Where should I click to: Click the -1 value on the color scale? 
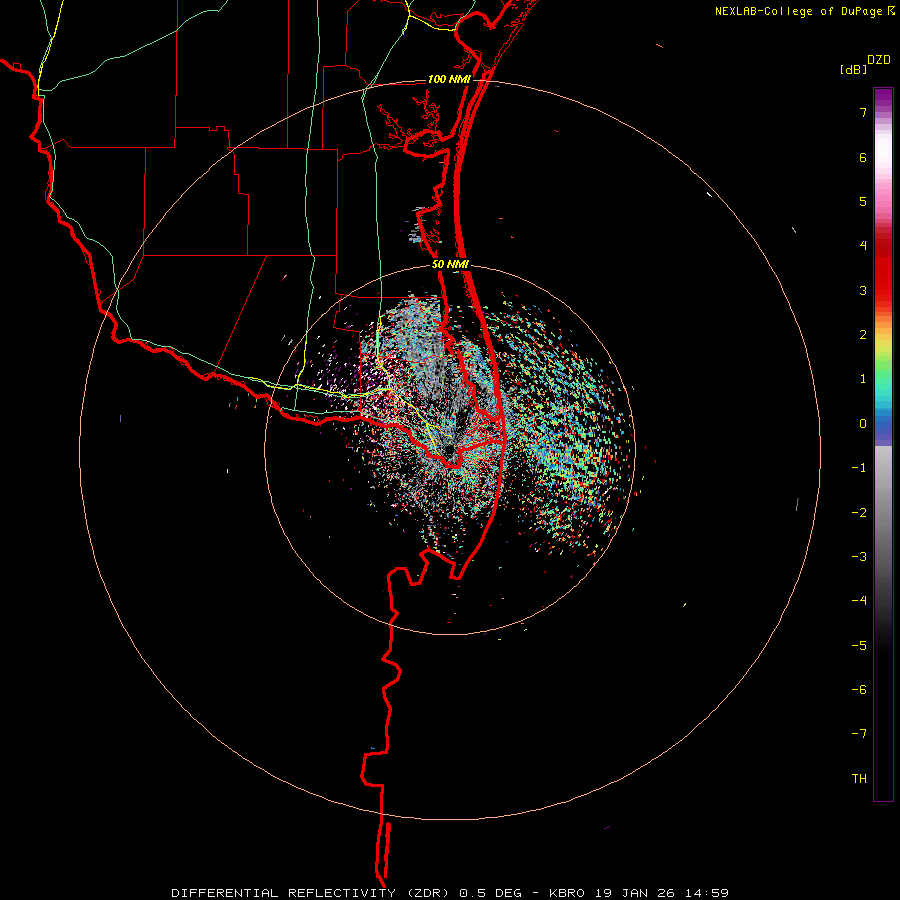(859, 468)
